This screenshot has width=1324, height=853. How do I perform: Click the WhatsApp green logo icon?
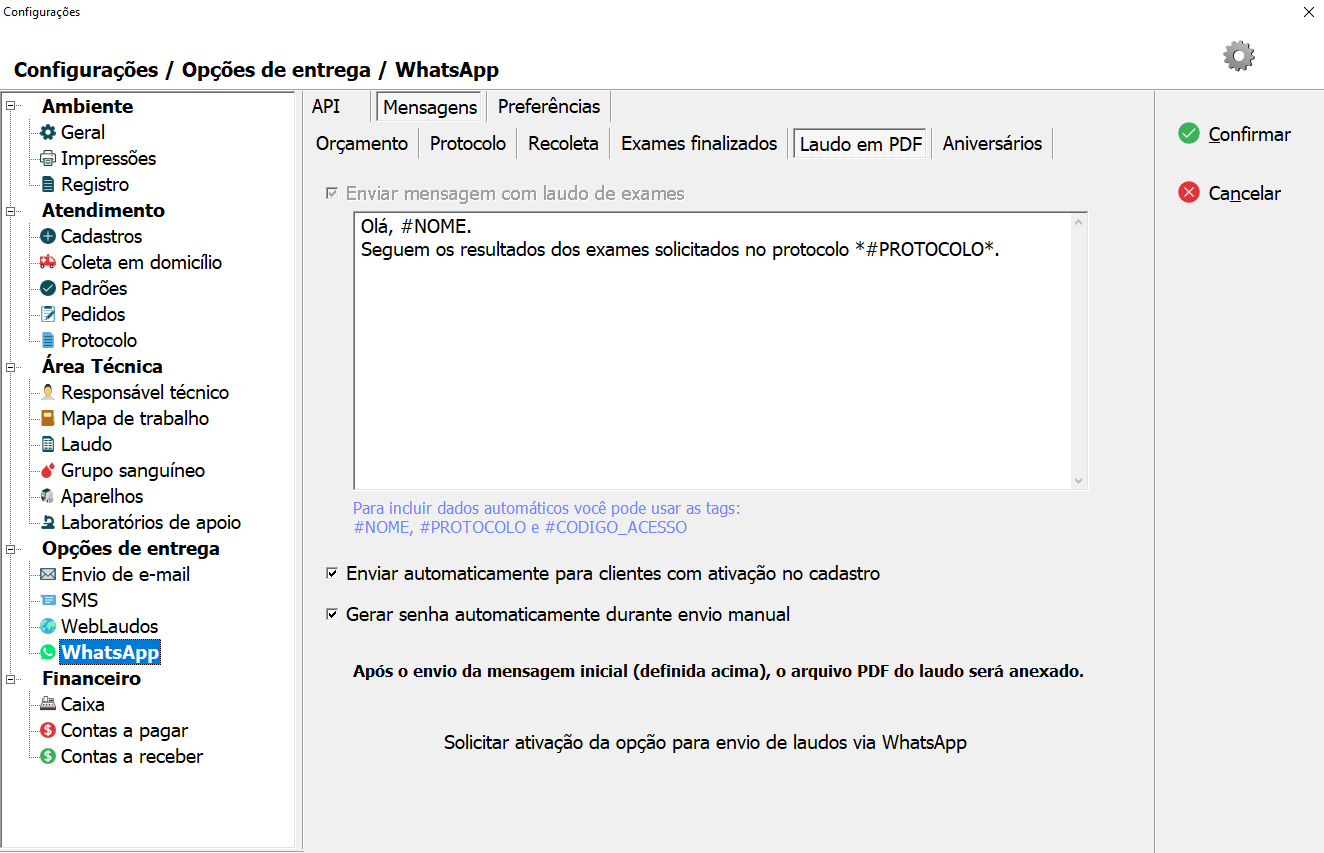pos(48,652)
